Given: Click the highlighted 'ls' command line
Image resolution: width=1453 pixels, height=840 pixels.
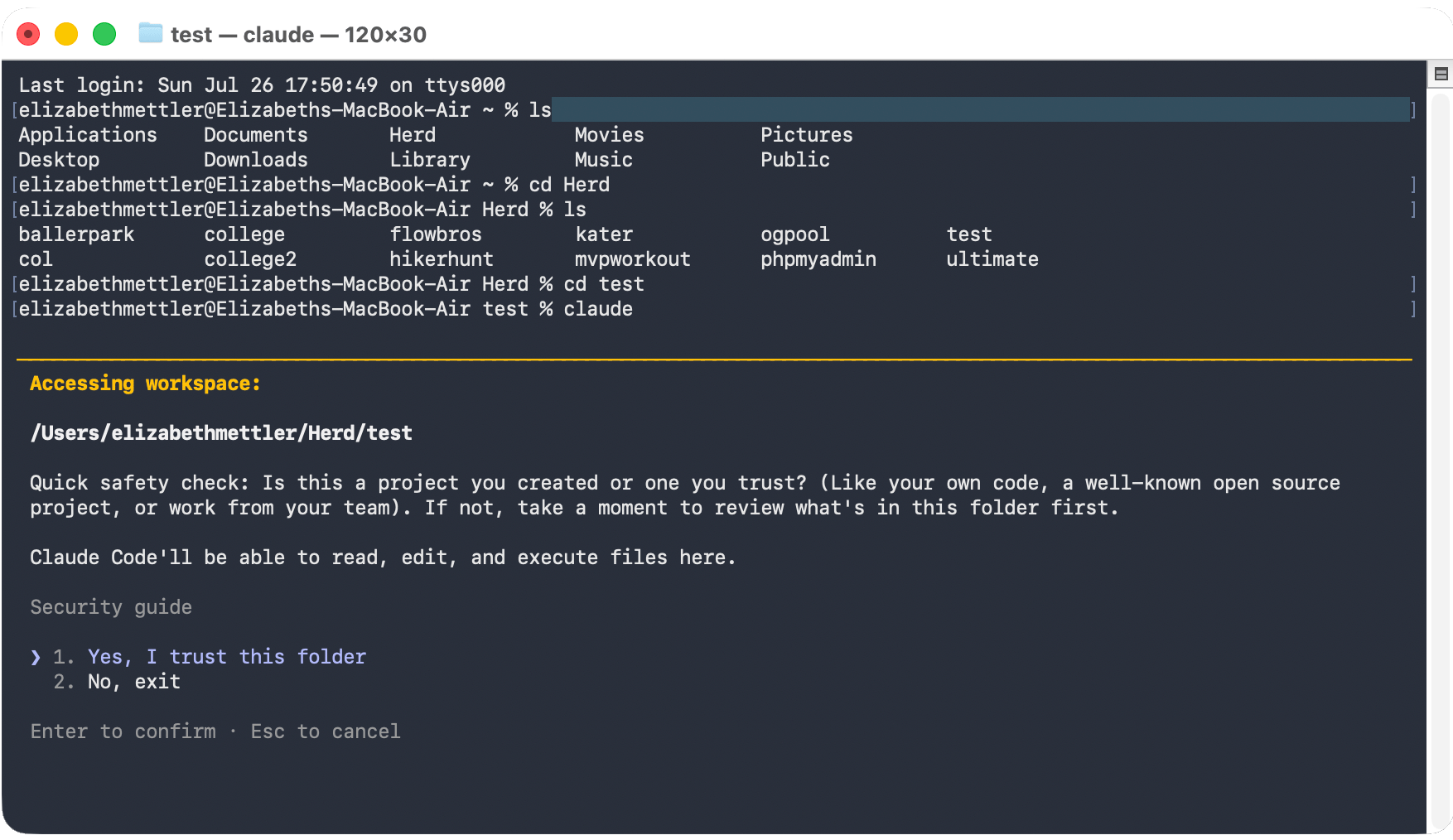Looking at the screenshot, I should click(714, 109).
